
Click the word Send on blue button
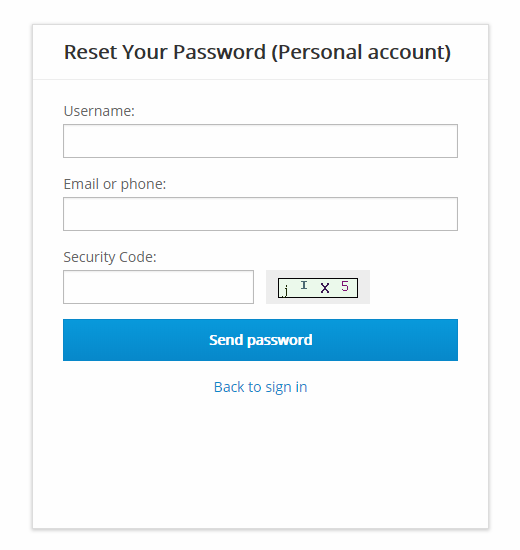(x=226, y=340)
